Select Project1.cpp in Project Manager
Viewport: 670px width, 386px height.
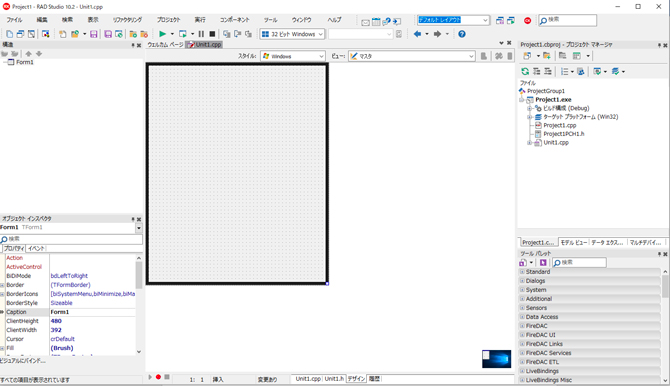pos(559,125)
